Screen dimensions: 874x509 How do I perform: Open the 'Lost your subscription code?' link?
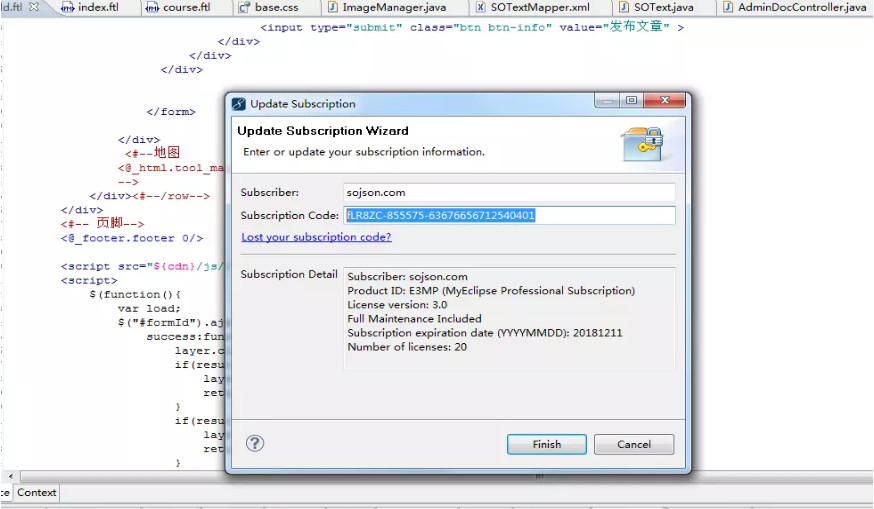pyautogui.click(x=316, y=237)
